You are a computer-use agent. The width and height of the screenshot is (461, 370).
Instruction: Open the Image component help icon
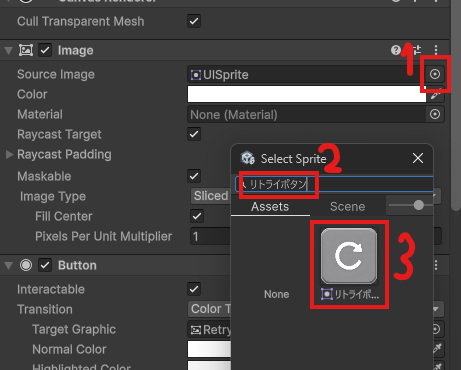[x=396, y=50]
